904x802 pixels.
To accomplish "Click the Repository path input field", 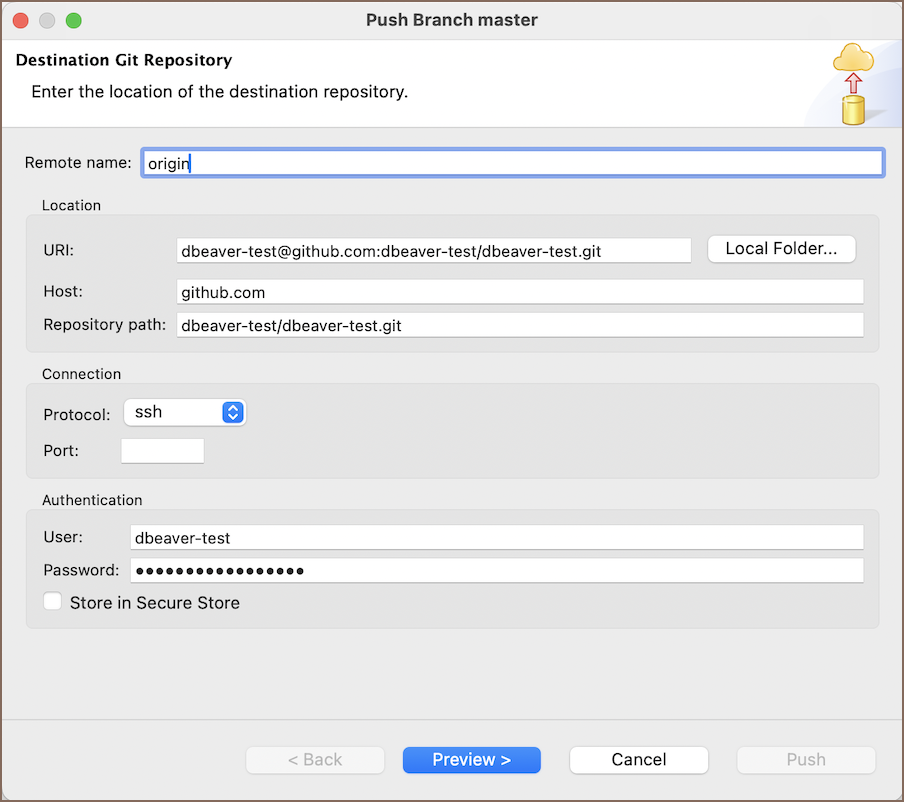I will click(x=519, y=325).
